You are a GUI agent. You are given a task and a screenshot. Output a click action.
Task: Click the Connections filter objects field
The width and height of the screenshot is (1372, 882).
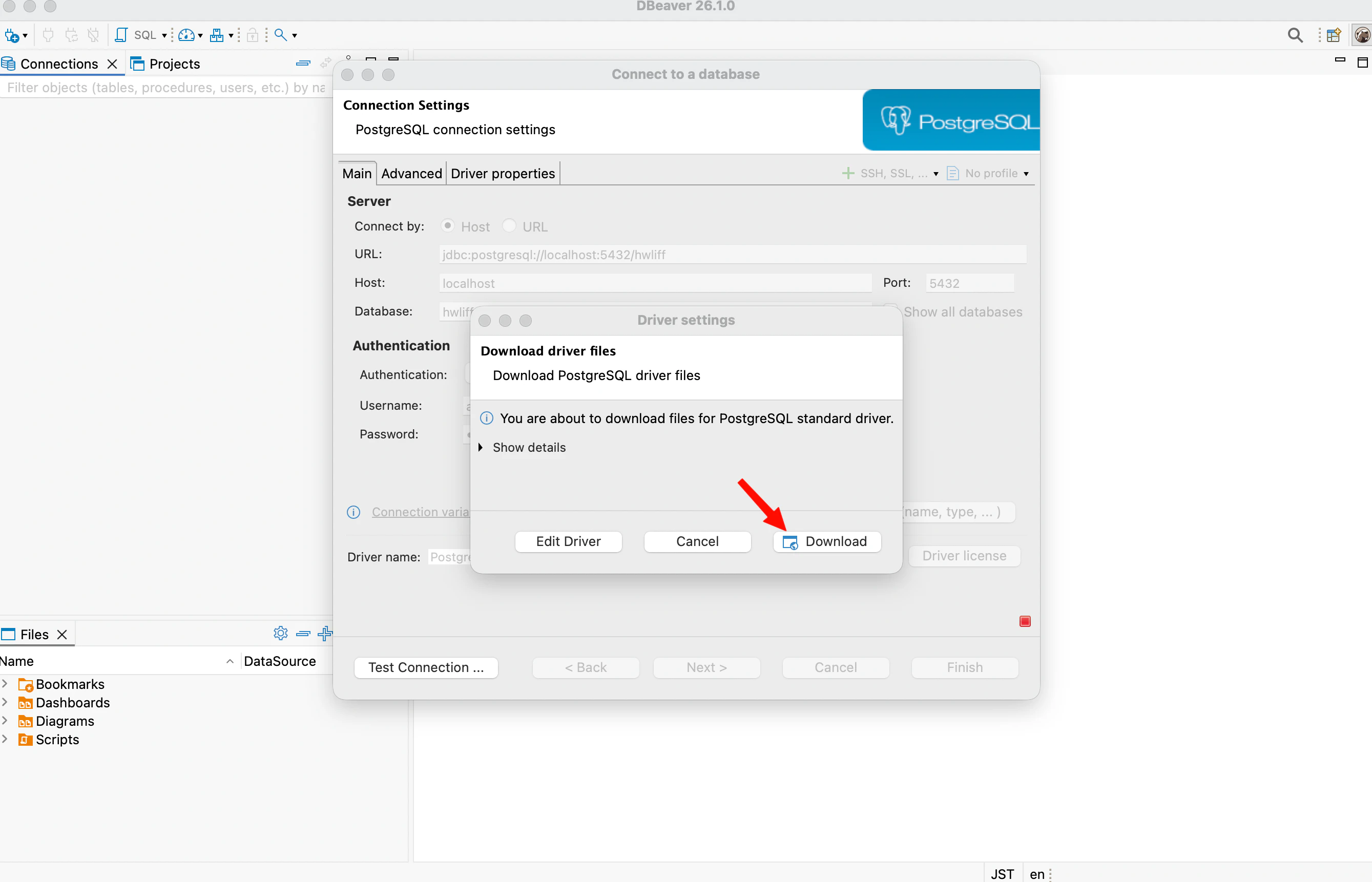(166, 88)
